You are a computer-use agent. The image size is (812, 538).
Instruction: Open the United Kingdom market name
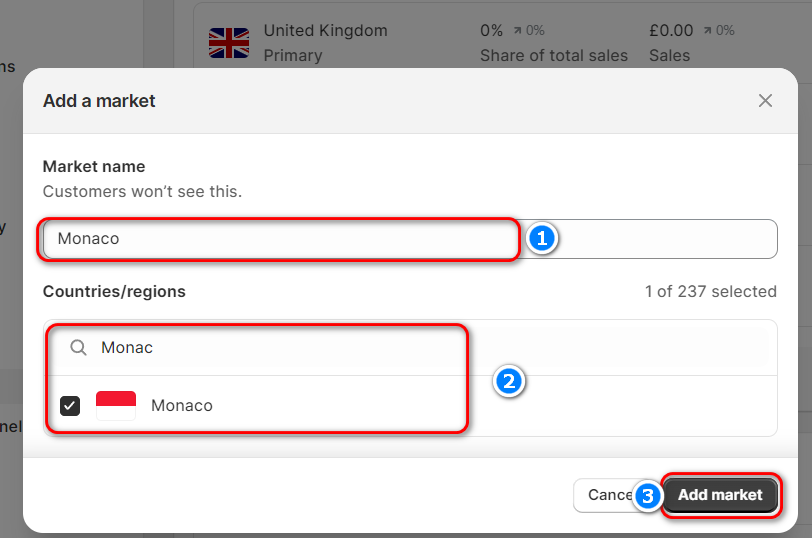pos(325,31)
